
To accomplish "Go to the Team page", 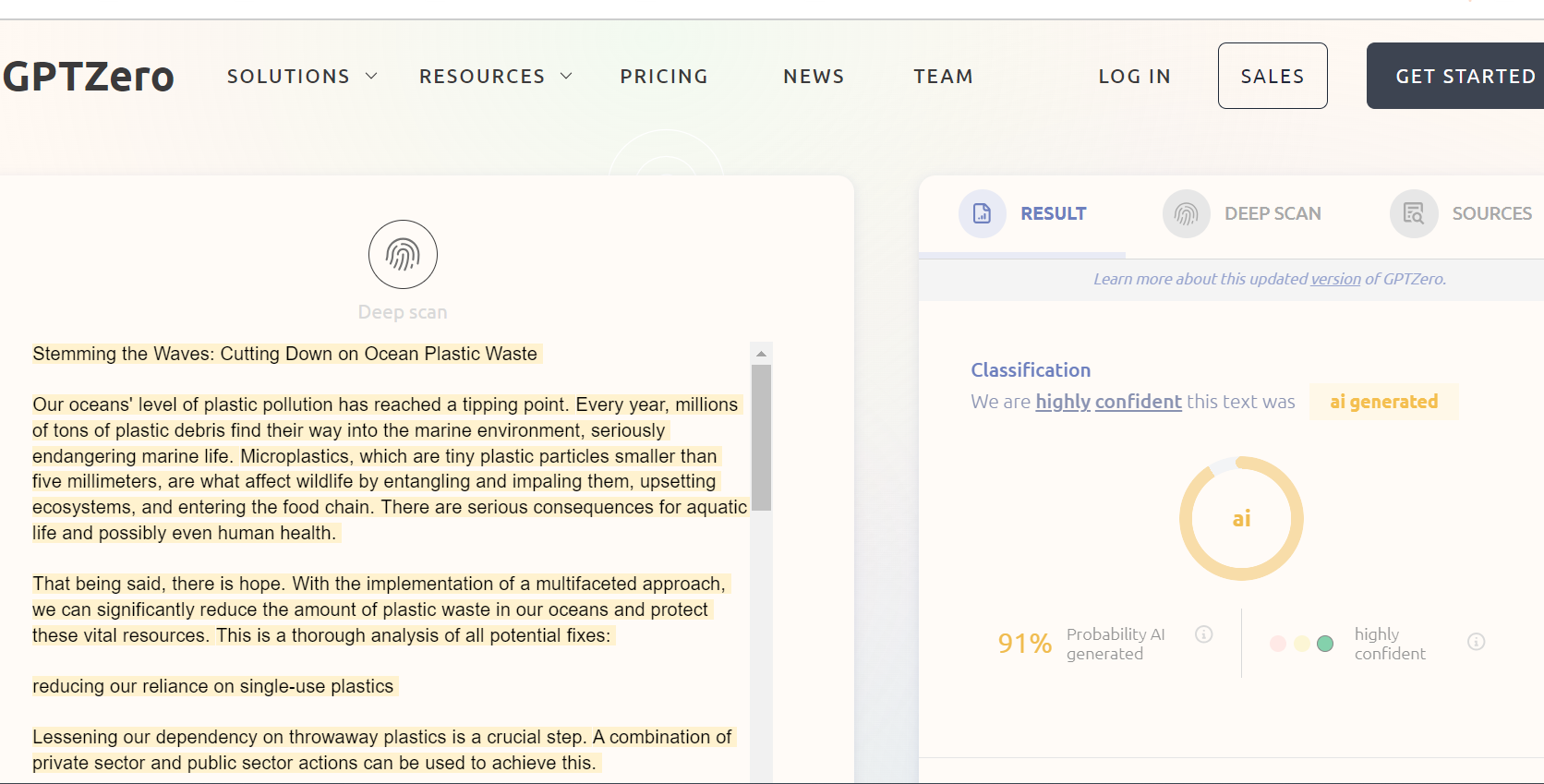I will pos(943,77).
